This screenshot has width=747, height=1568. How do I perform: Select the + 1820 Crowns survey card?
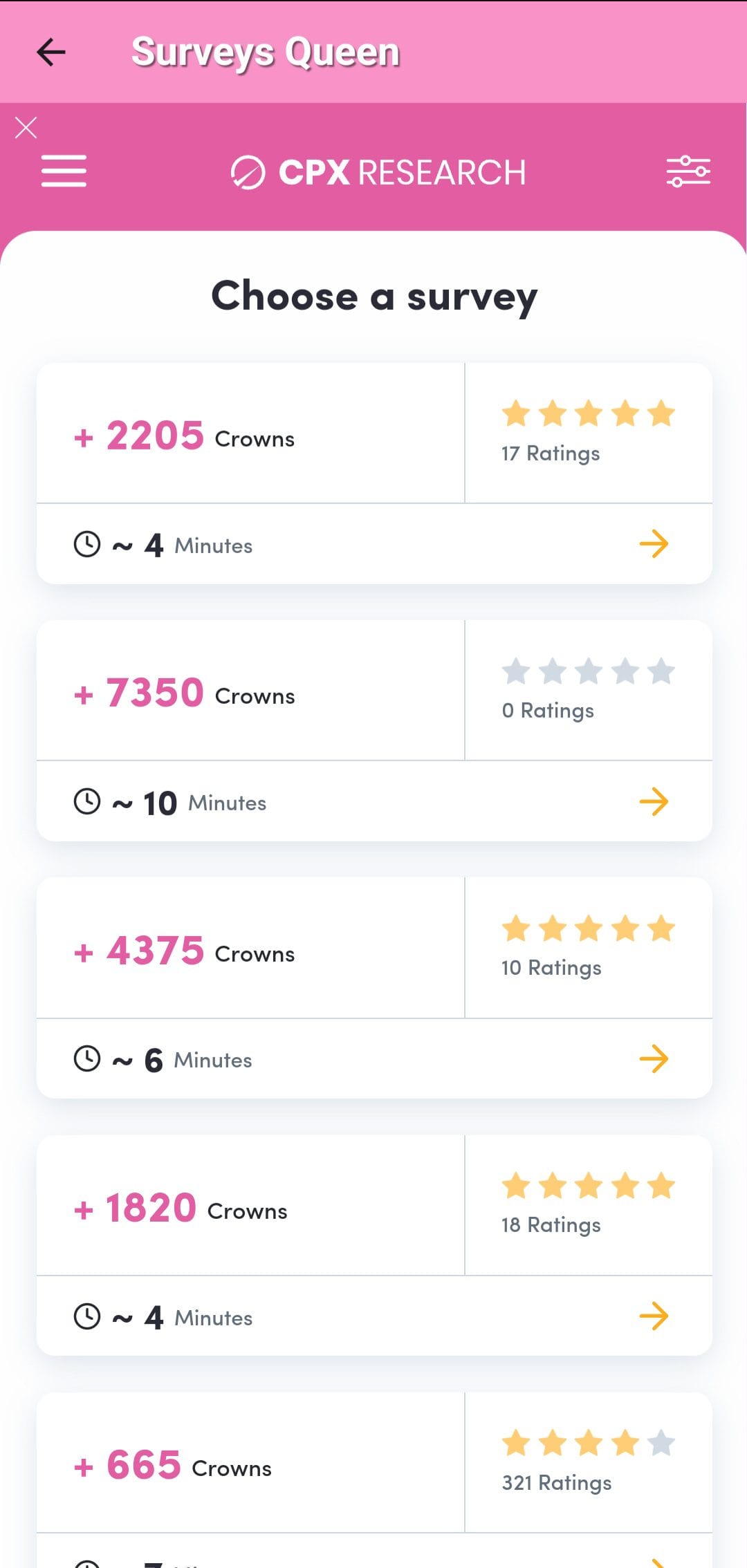click(x=374, y=1245)
